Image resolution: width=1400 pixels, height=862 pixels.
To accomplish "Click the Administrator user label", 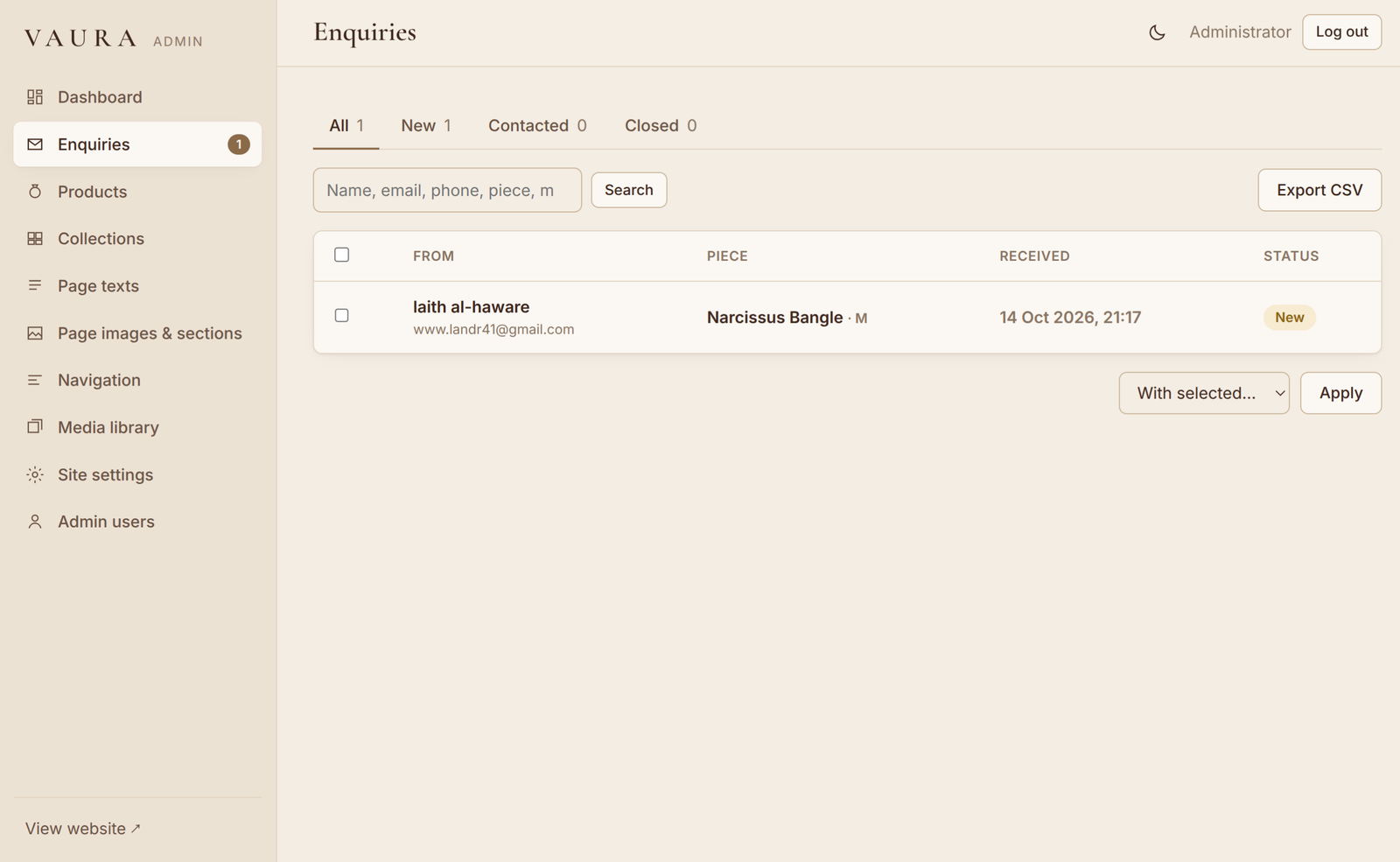I will coord(1240,32).
